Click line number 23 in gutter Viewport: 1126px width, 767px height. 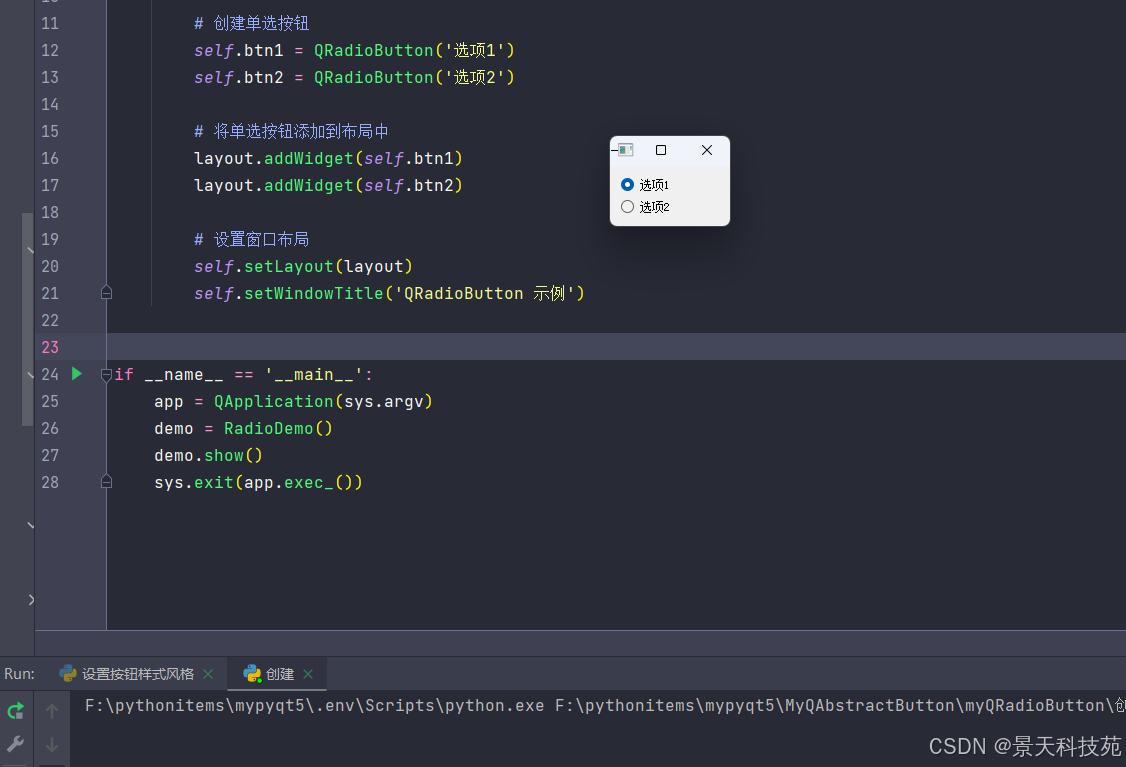coord(50,348)
